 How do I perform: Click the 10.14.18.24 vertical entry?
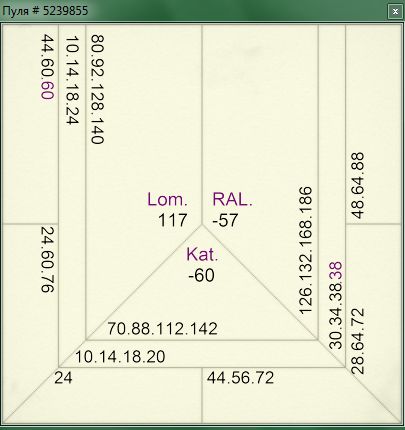click(x=72, y=80)
